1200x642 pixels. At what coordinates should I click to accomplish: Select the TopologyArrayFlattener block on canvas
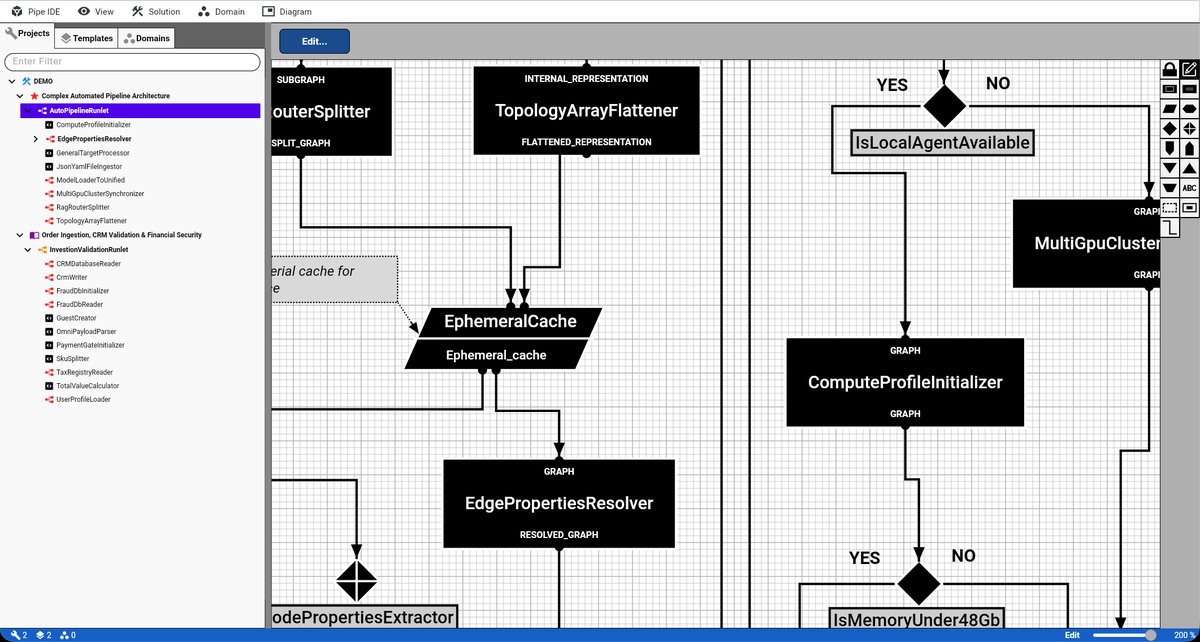tap(587, 111)
